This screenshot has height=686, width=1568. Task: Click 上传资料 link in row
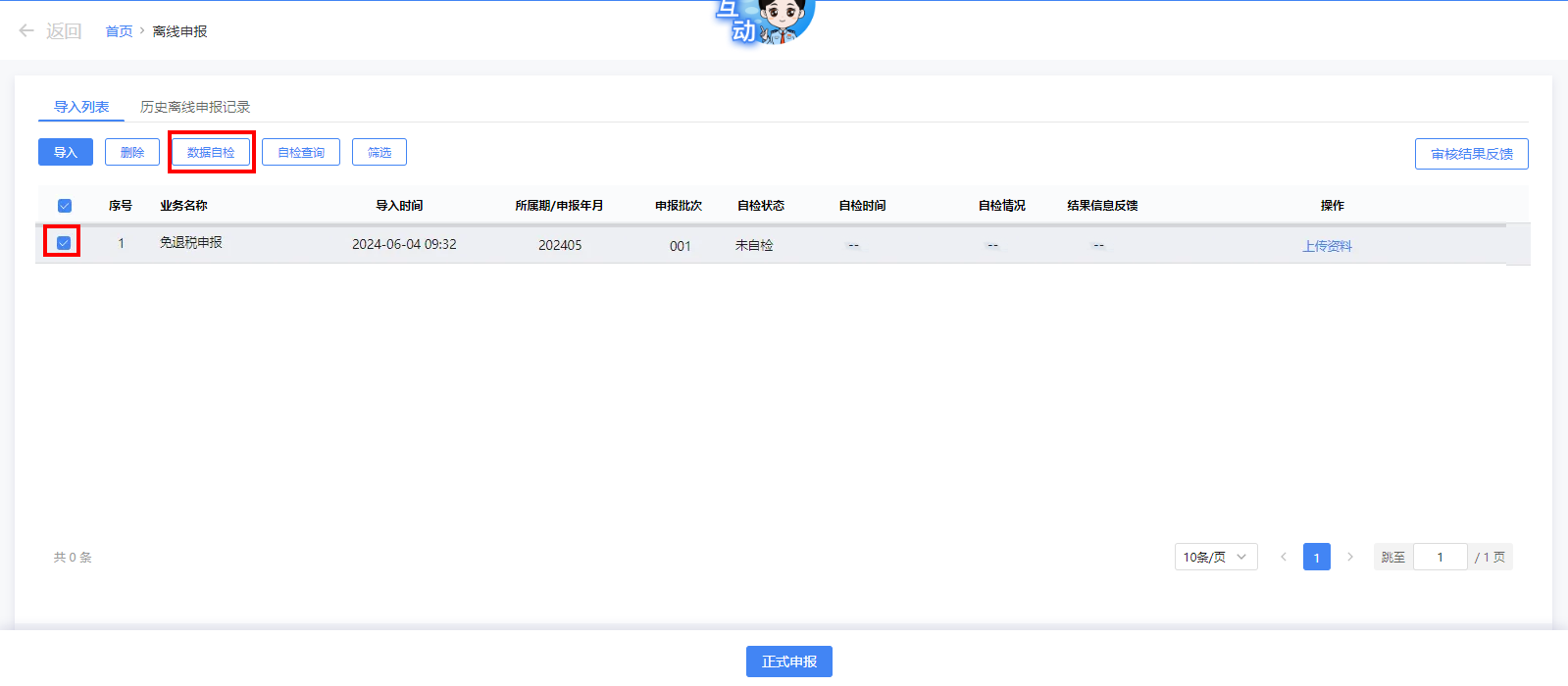click(1327, 246)
